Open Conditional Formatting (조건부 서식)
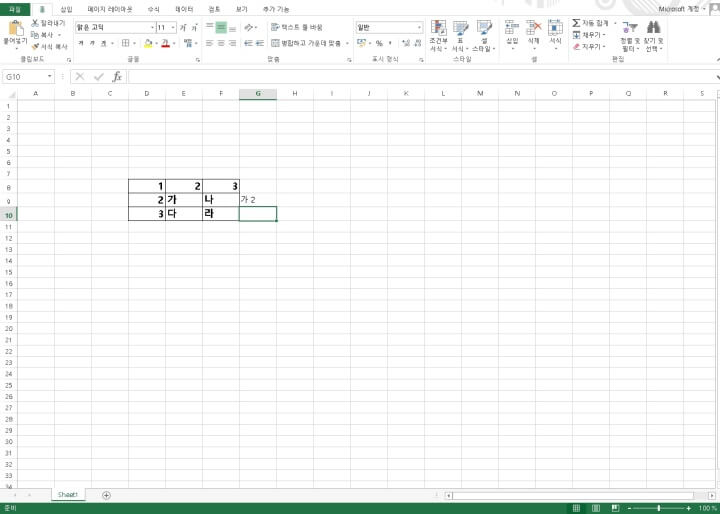This screenshot has width=720, height=514. [x=439, y=36]
